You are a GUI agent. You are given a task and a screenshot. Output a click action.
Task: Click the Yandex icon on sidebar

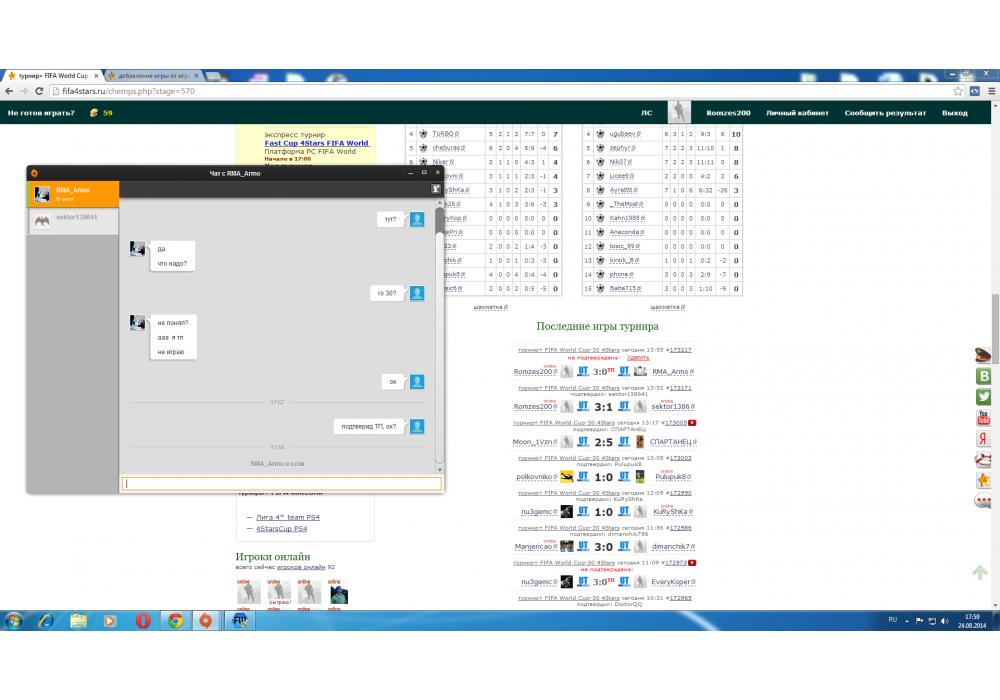click(x=983, y=439)
